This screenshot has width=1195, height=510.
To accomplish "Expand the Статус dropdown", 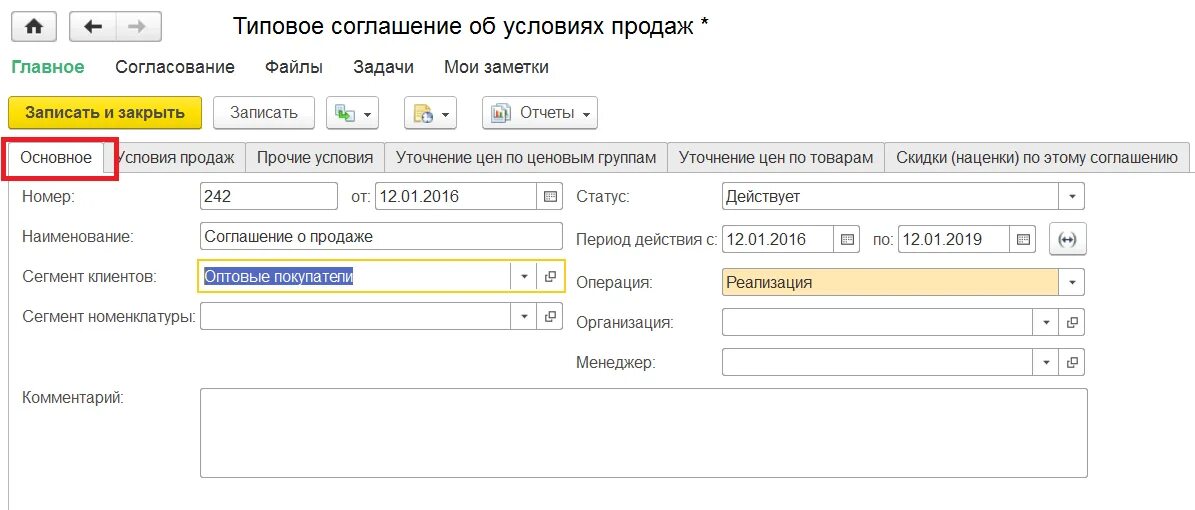I will (x=1072, y=196).
